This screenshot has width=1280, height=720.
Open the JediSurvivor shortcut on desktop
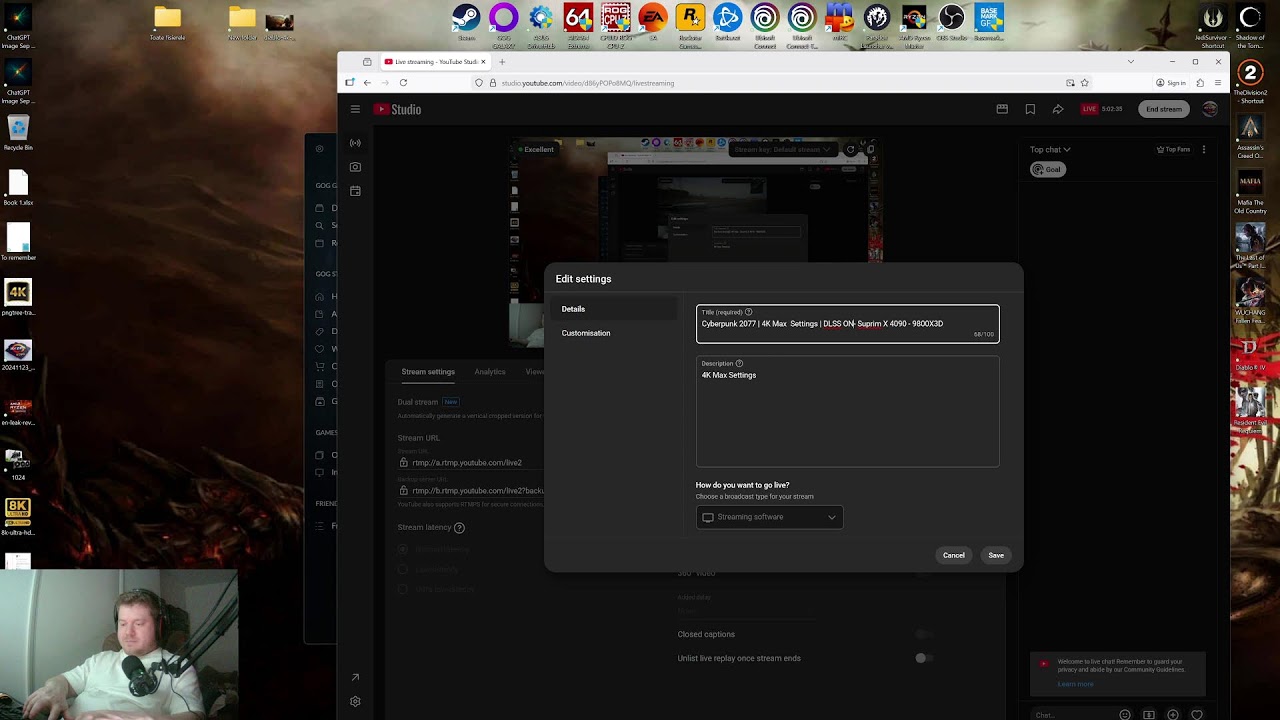point(1213,26)
